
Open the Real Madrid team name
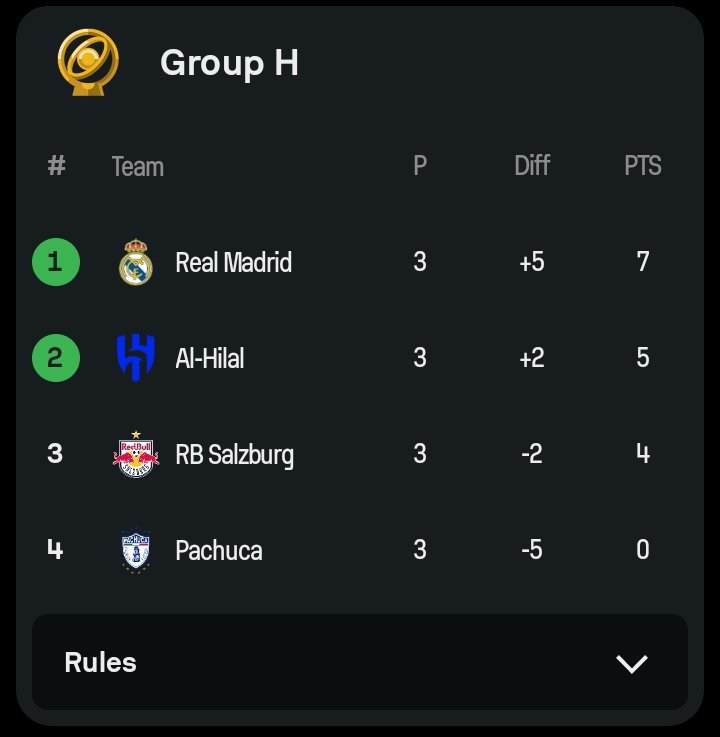pyautogui.click(x=234, y=262)
